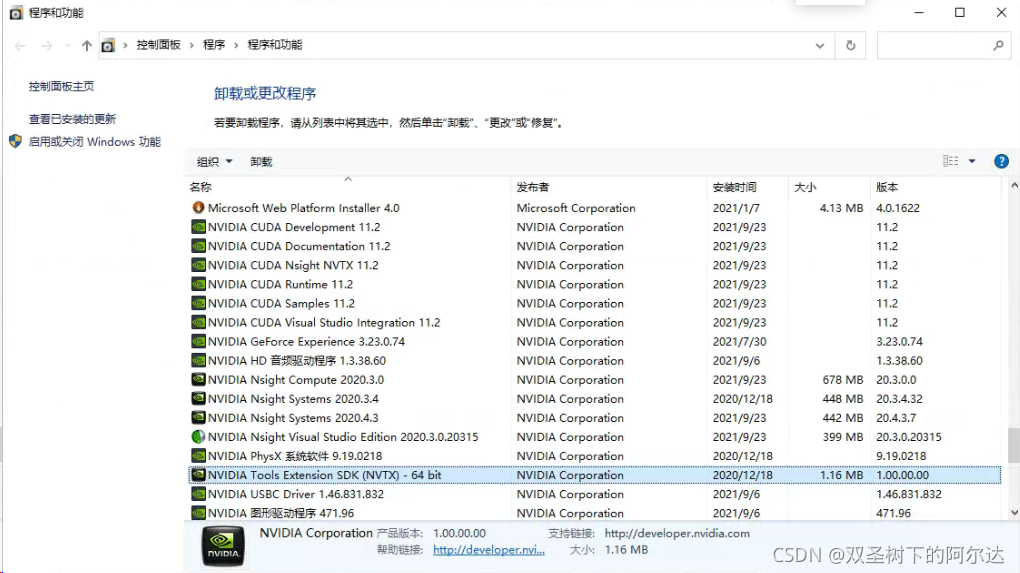Image resolution: width=1020 pixels, height=573 pixels.
Task: Click the NVIDIA CUDA Samples 11.2 icon
Action: click(198, 303)
